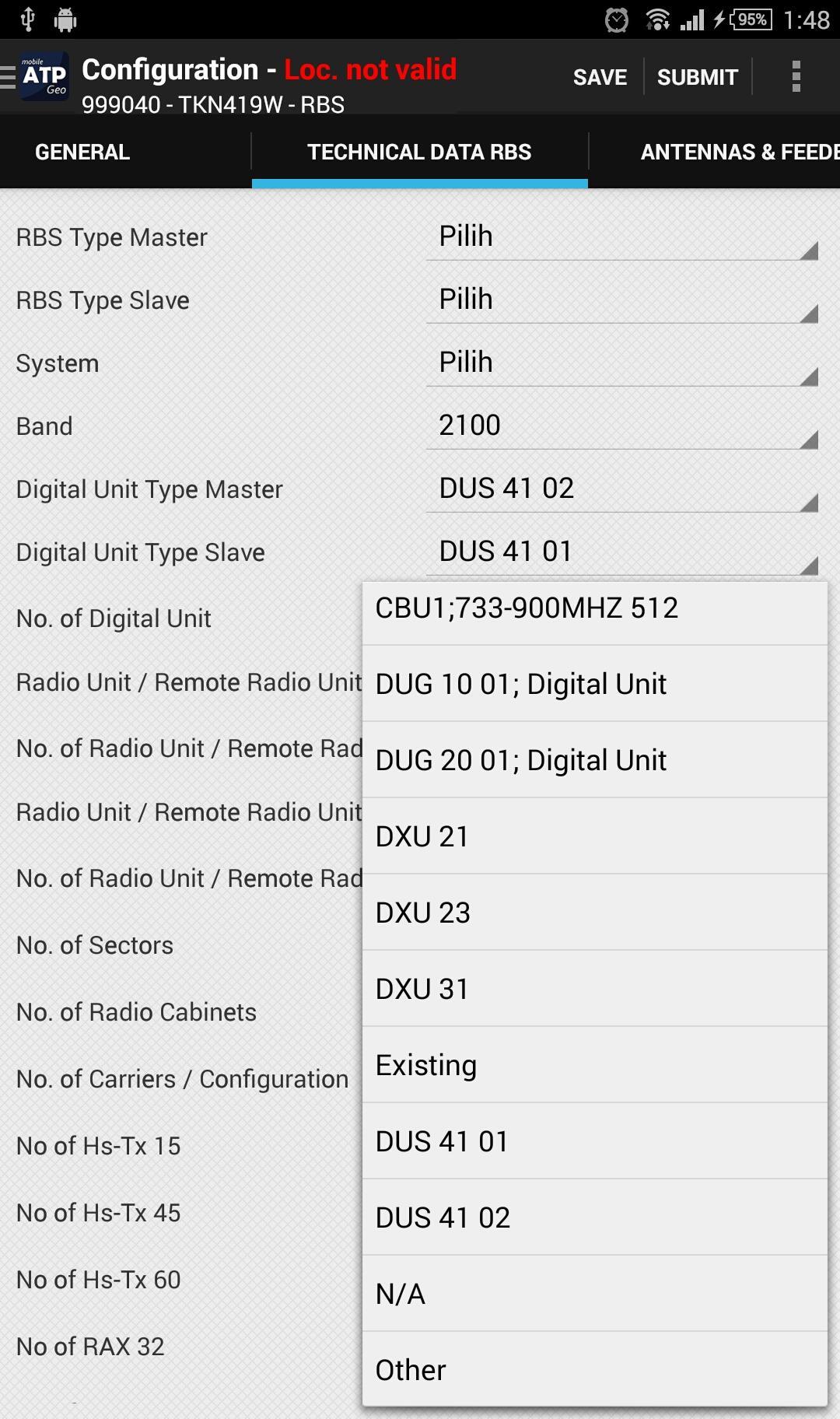Tap the cellular signal strength icon
840x1419 pixels.
click(x=691, y=19)
